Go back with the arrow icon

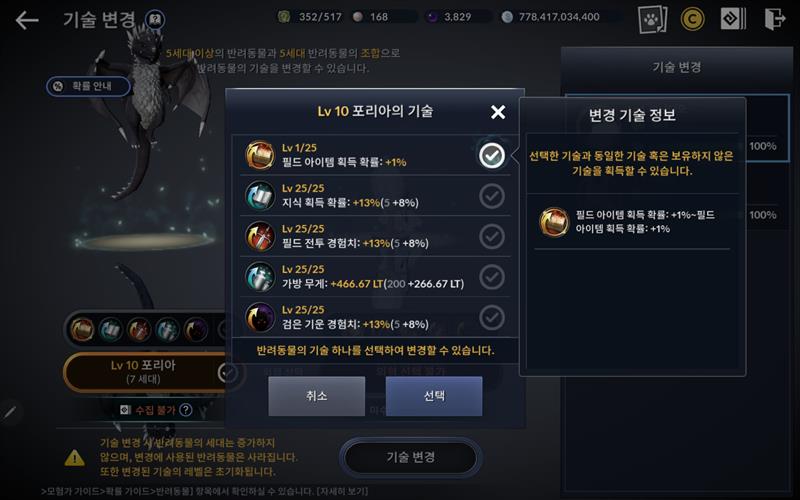tap(27, 20)
